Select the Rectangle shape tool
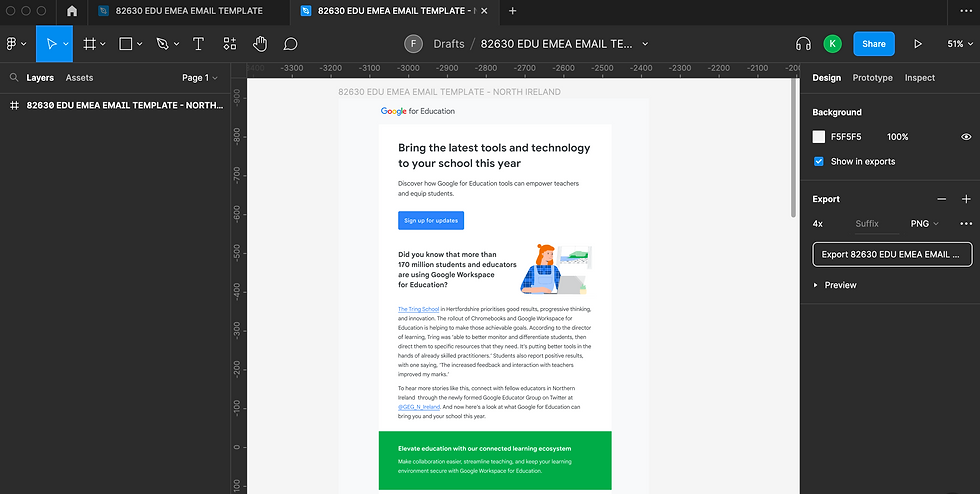The width and height of the screenshot is (980, 494). pos(126,44)
